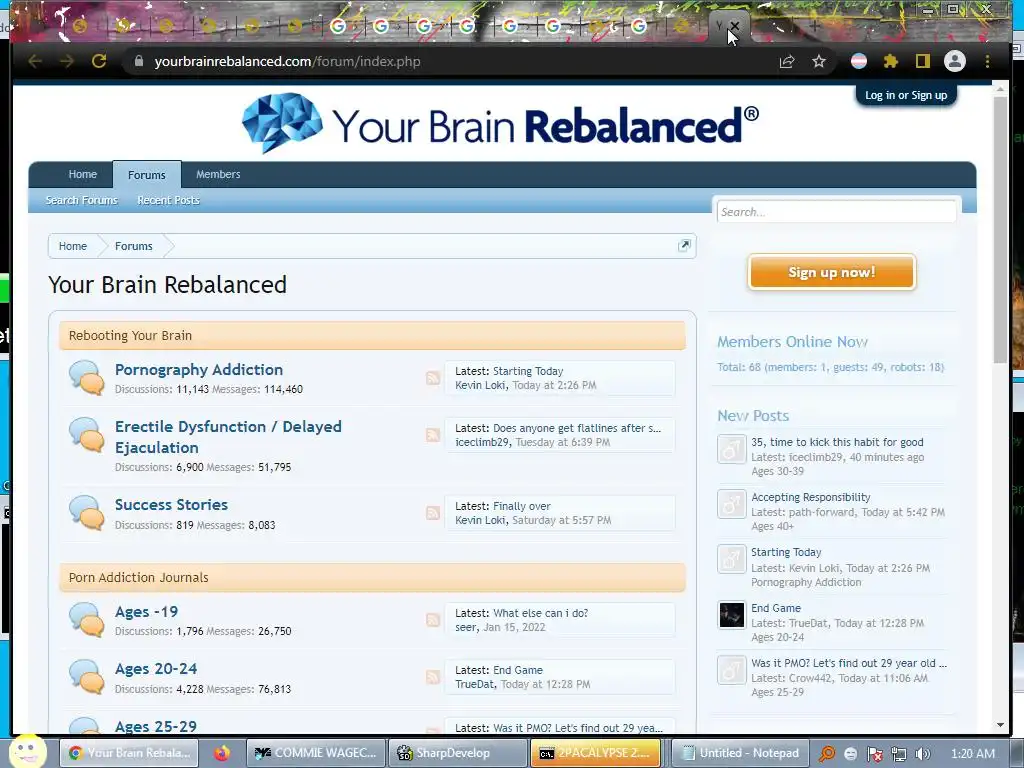Bookmark this page with star icon

[x=819, y=61]
